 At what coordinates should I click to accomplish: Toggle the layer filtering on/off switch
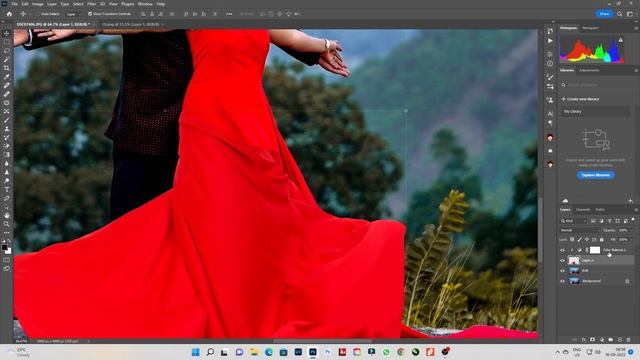633,220
